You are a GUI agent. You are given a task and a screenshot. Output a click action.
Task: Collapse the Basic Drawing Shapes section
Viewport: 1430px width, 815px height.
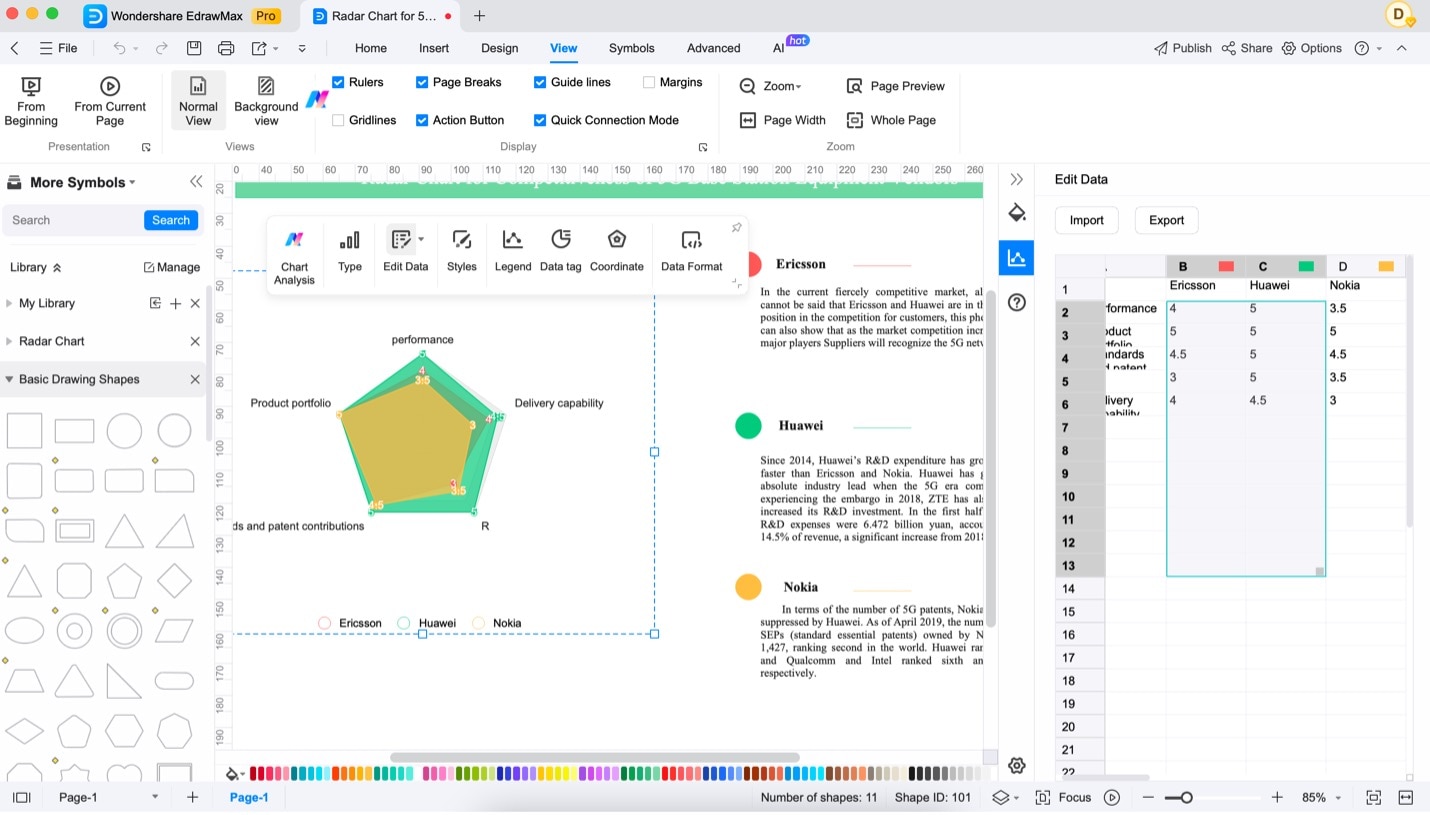(x=9, y=379)
